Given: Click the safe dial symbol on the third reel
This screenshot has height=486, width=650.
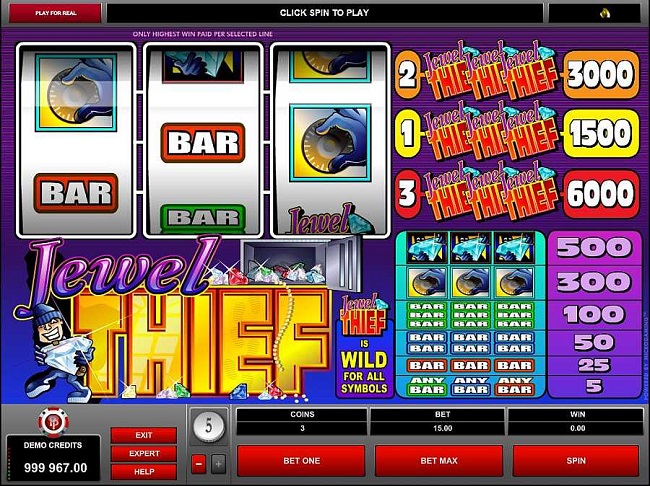Looking at the screenshot, I should [x=330, y=143].
